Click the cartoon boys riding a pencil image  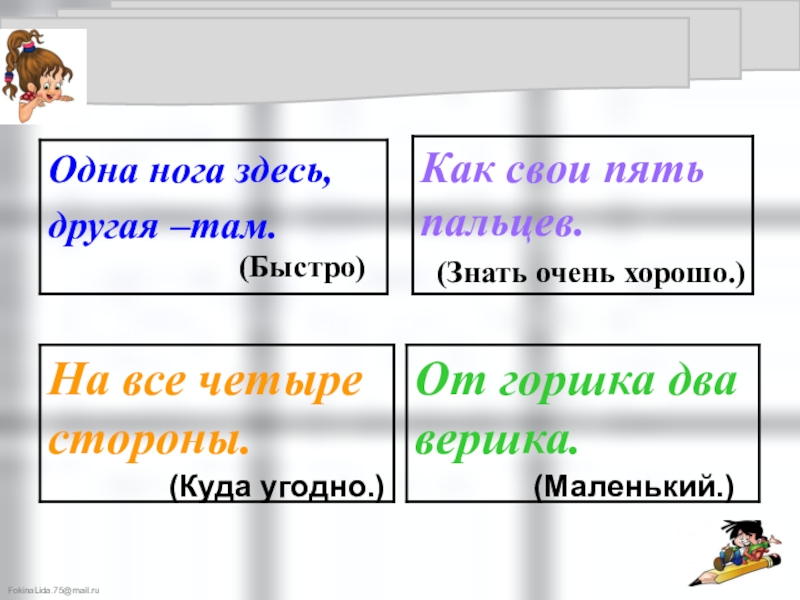coord(736,553)
